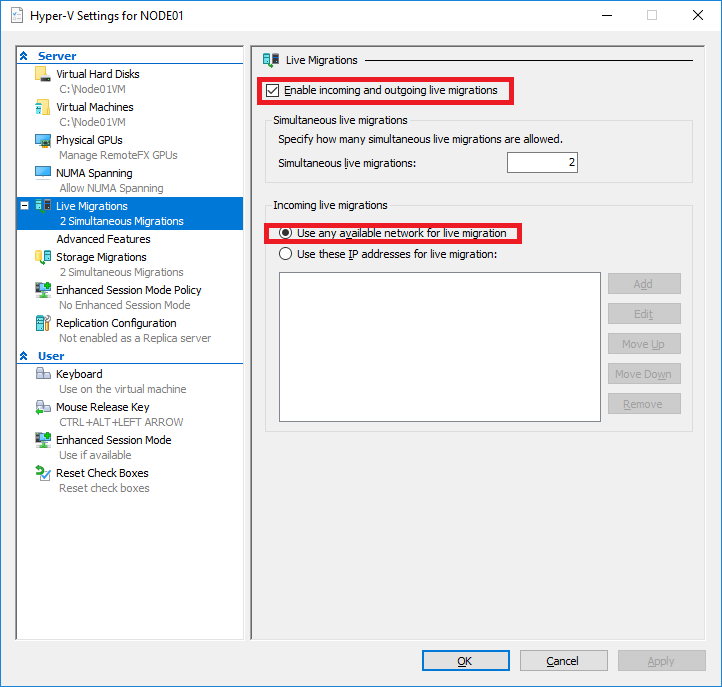The height and width of the screenshot is (687, 722).
Task: Select Use these IP addresses radio button
Action: click(285, 254)
